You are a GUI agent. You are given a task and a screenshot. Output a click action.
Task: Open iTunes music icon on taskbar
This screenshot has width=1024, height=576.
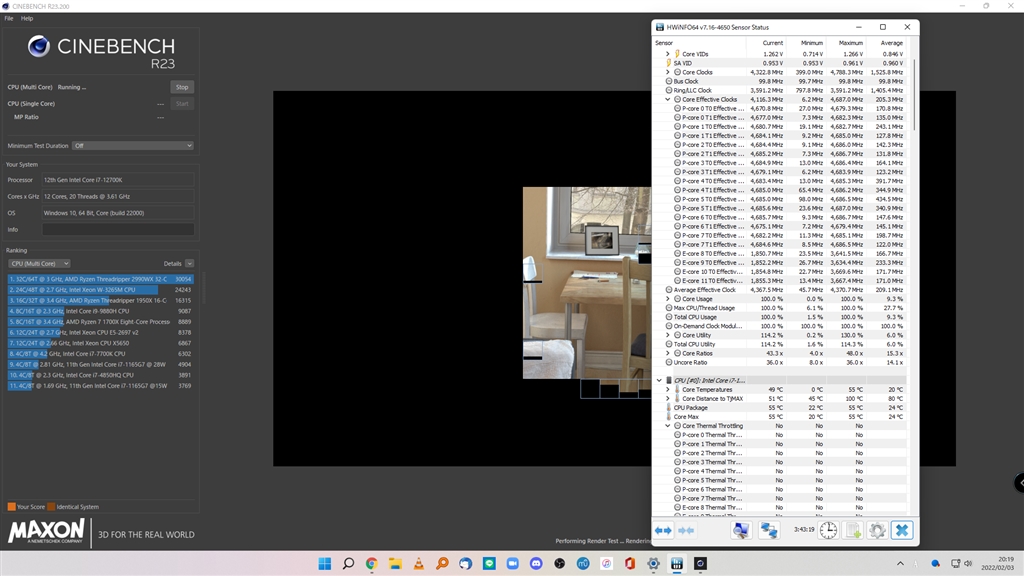[x=607, y=564]
